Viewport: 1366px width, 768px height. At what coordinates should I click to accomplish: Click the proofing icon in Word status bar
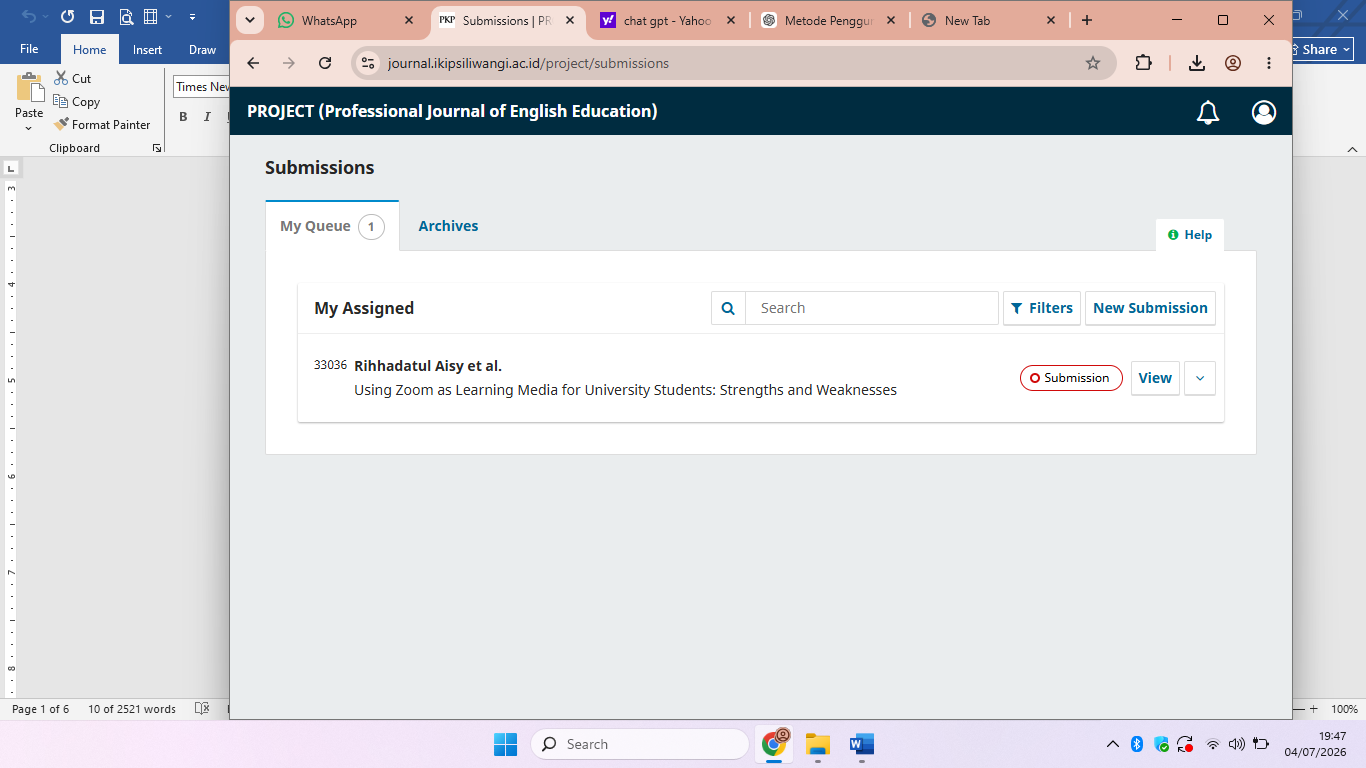point(202,708)
